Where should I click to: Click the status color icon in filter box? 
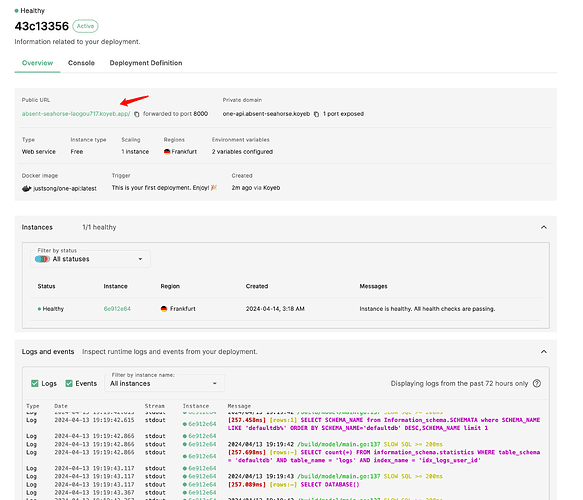coord(42,259)
